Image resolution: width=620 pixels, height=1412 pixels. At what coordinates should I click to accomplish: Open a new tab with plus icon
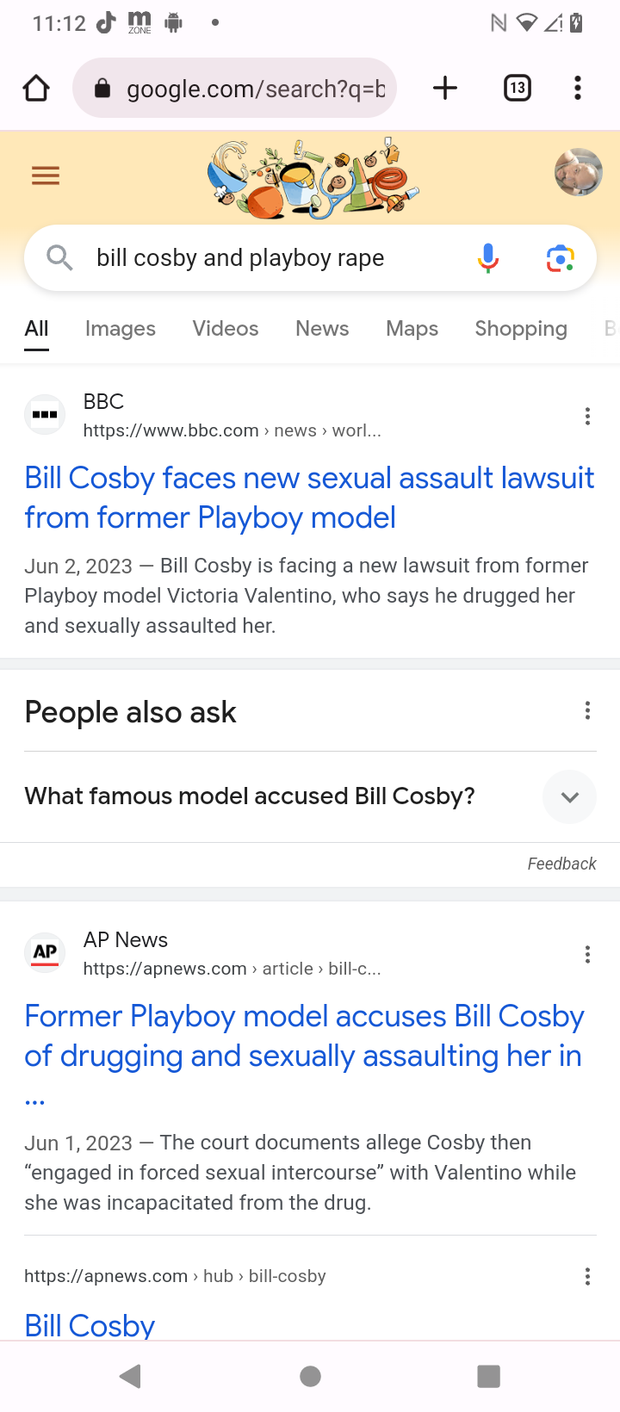coord(445,88)
